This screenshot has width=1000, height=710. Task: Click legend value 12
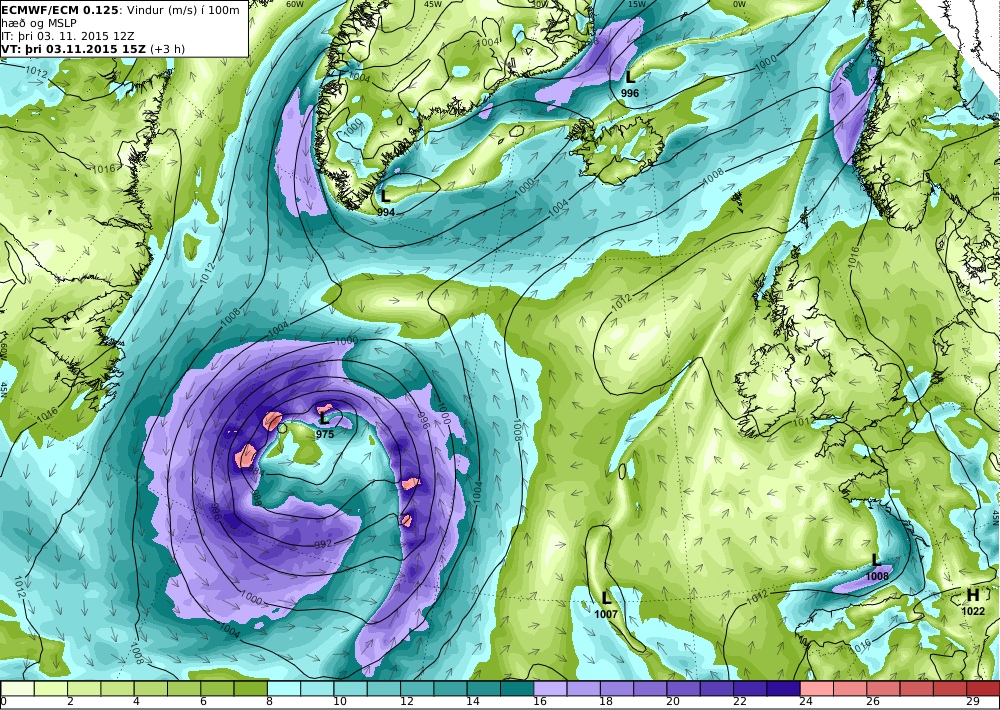pos(407,702)
